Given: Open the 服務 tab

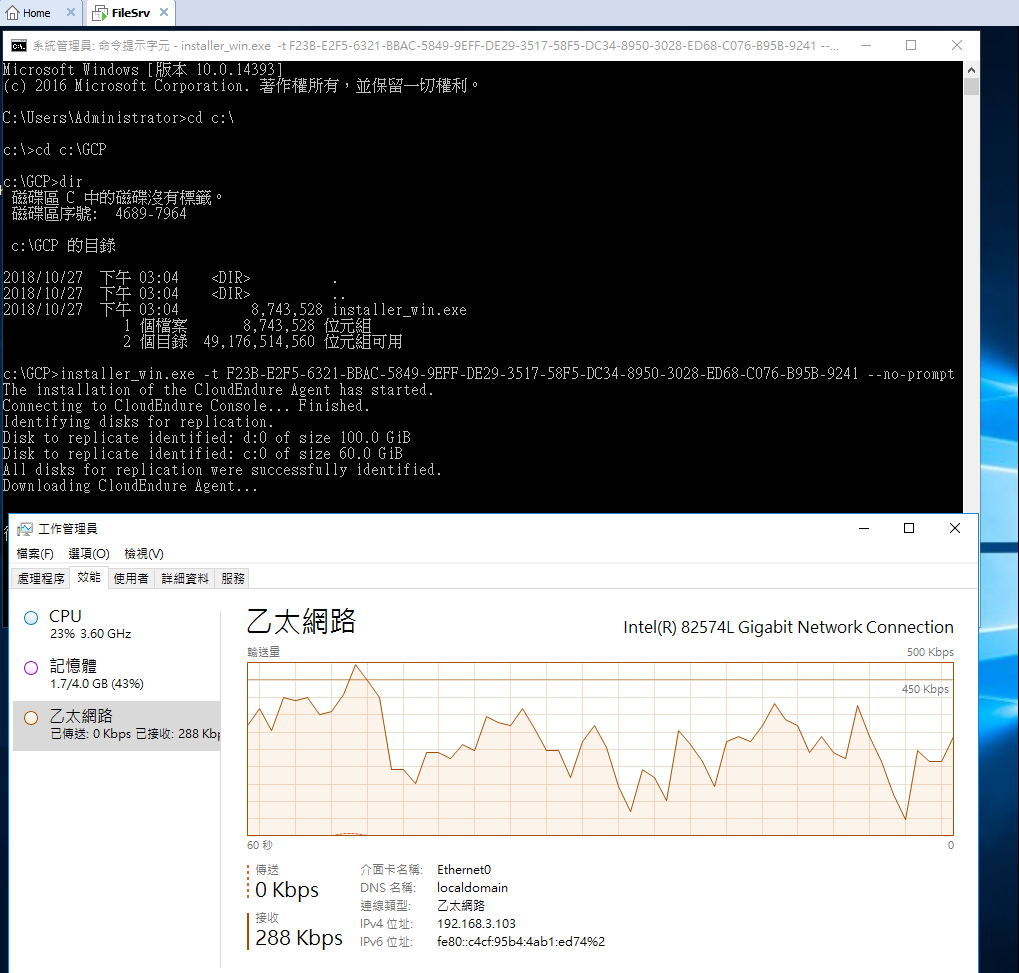Looking at the screenshot, I should coord(233,578).
